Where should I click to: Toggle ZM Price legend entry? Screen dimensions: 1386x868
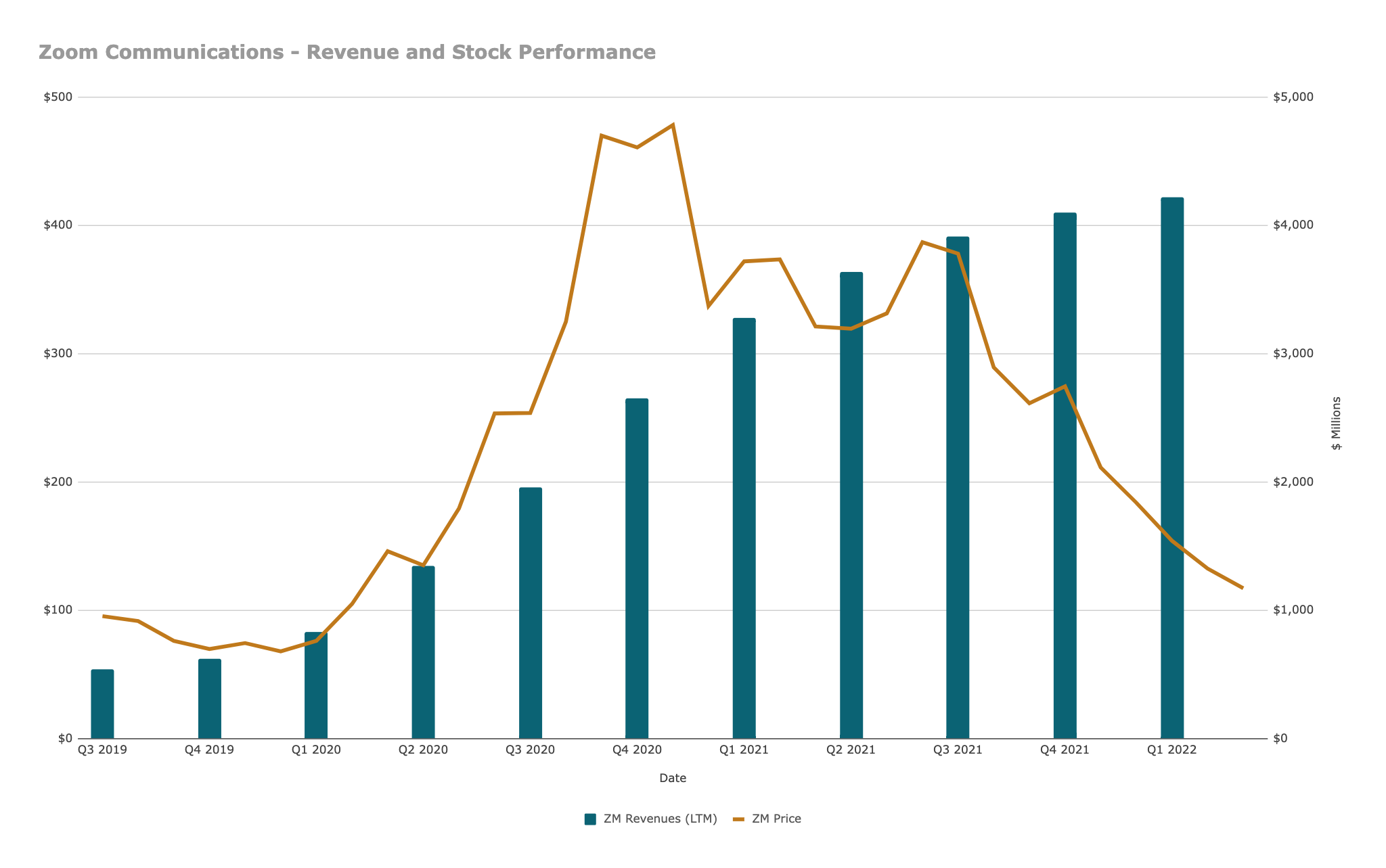coord(767,819)
